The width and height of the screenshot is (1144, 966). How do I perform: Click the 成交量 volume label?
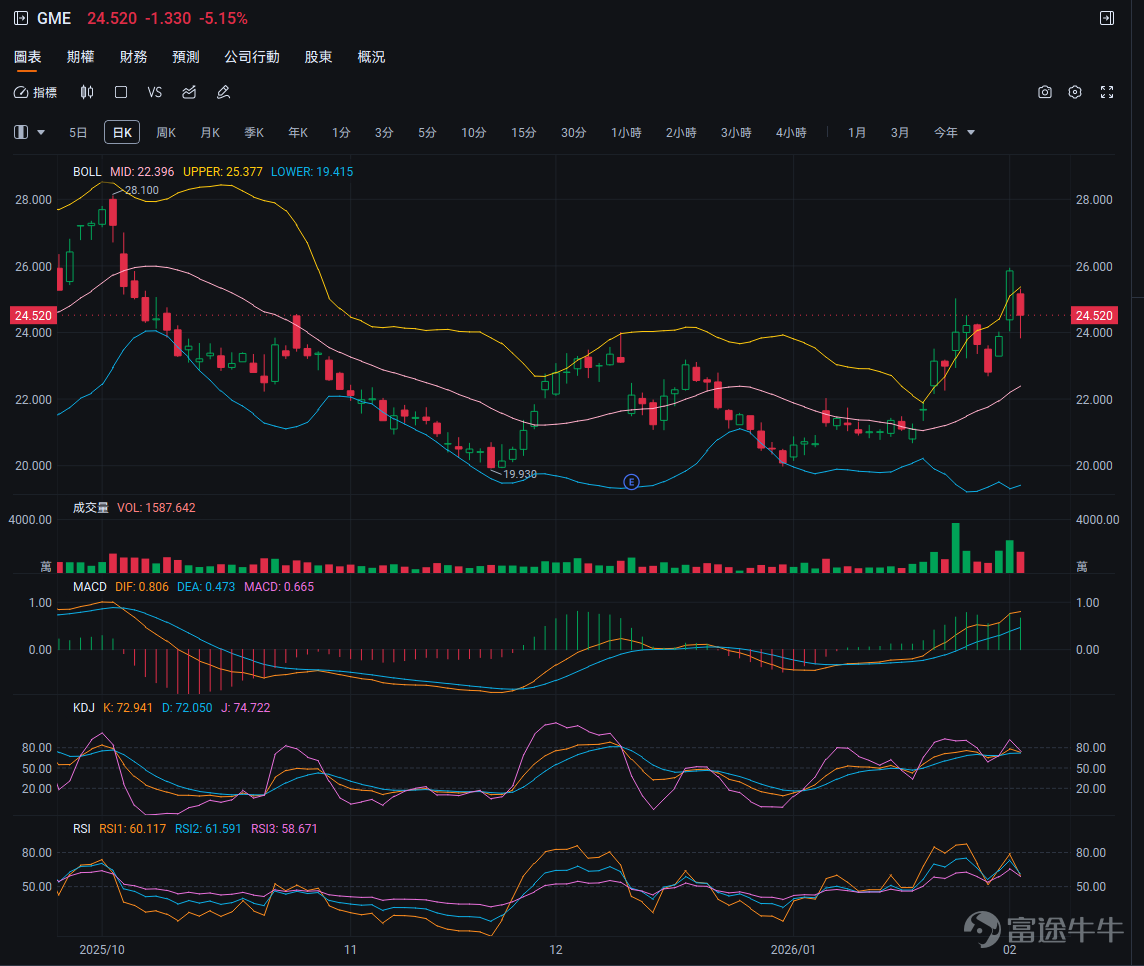(90, 507)
